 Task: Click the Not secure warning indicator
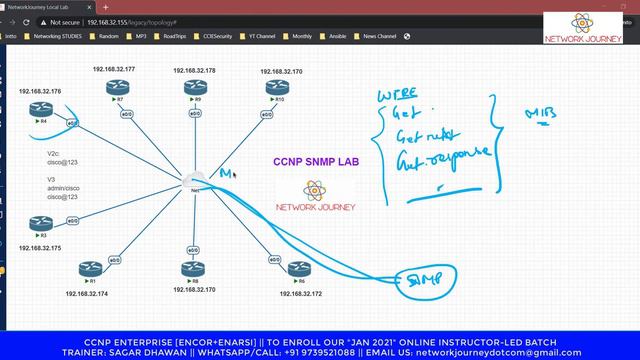[60, 22]
